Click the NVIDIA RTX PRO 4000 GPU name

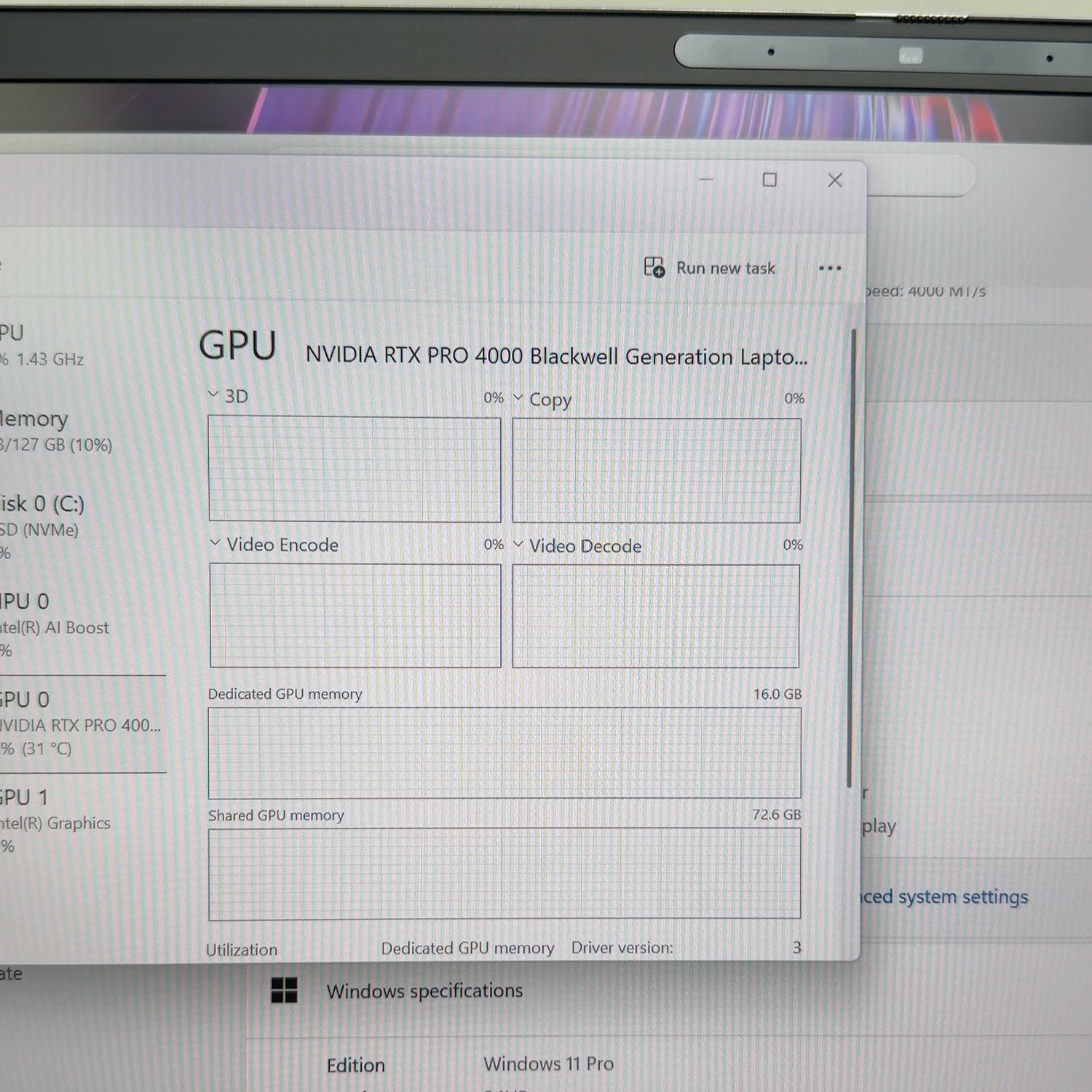(557, 356)
